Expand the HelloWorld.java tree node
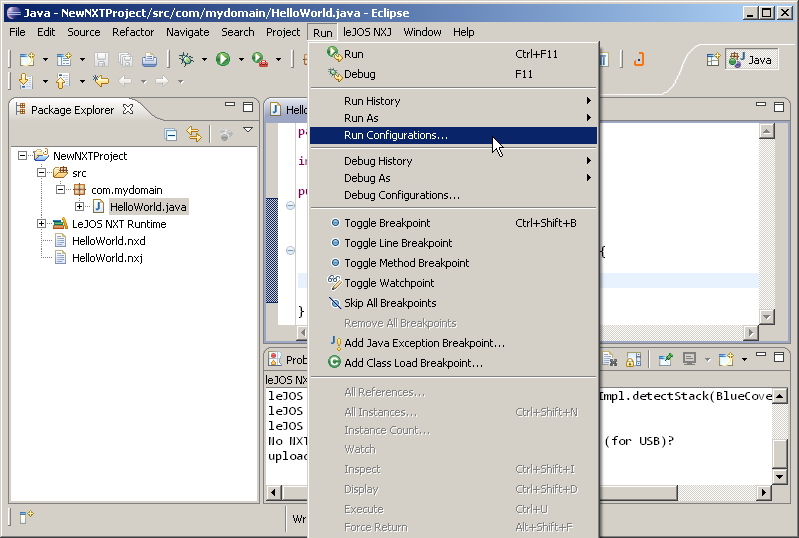This screenshot has height=538, width=799. [79, 206]
